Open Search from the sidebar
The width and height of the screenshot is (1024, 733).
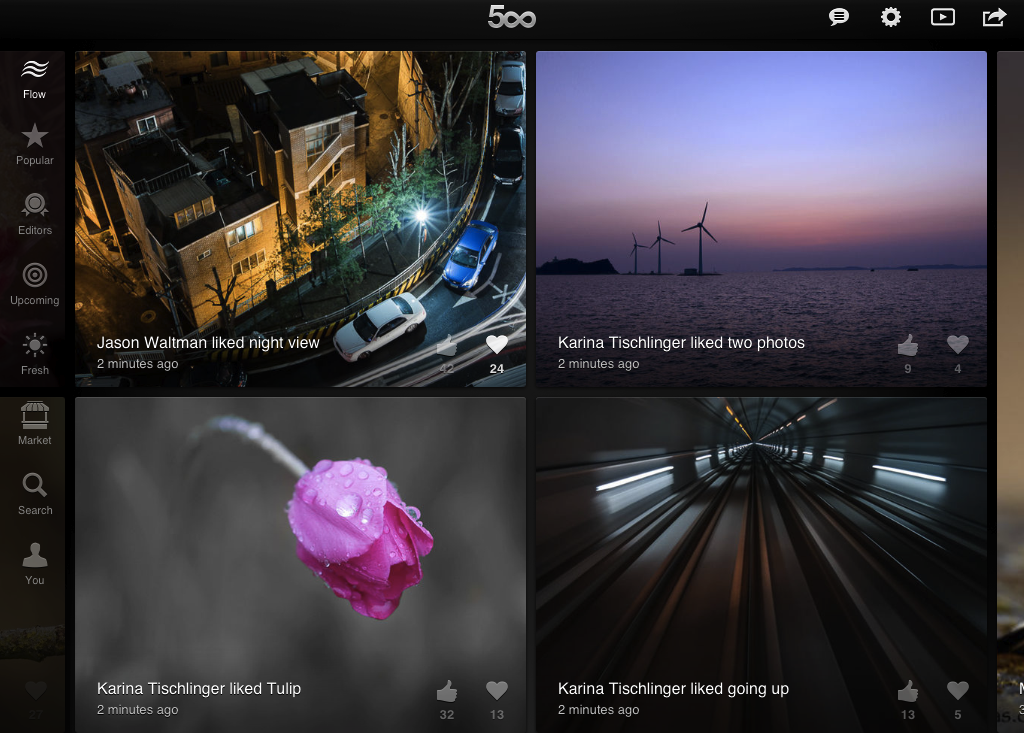click(x=35, y=494)
